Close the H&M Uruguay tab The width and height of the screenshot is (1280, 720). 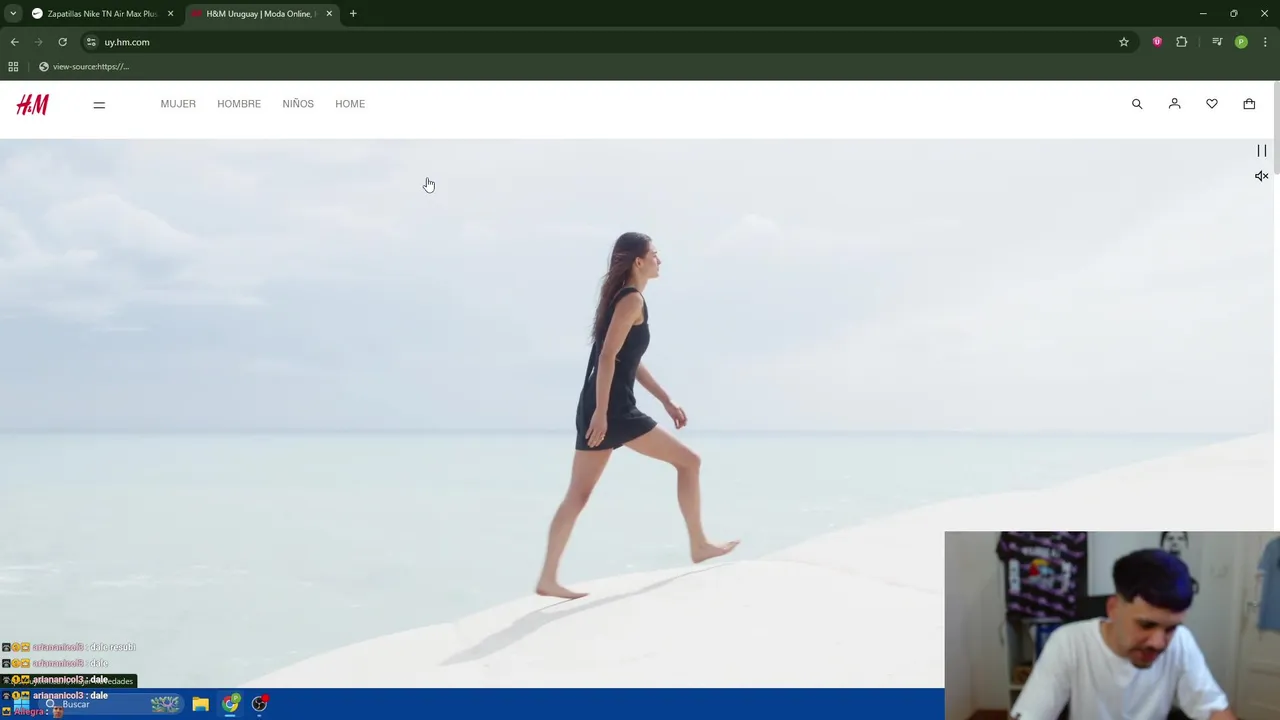coord(329,14)
